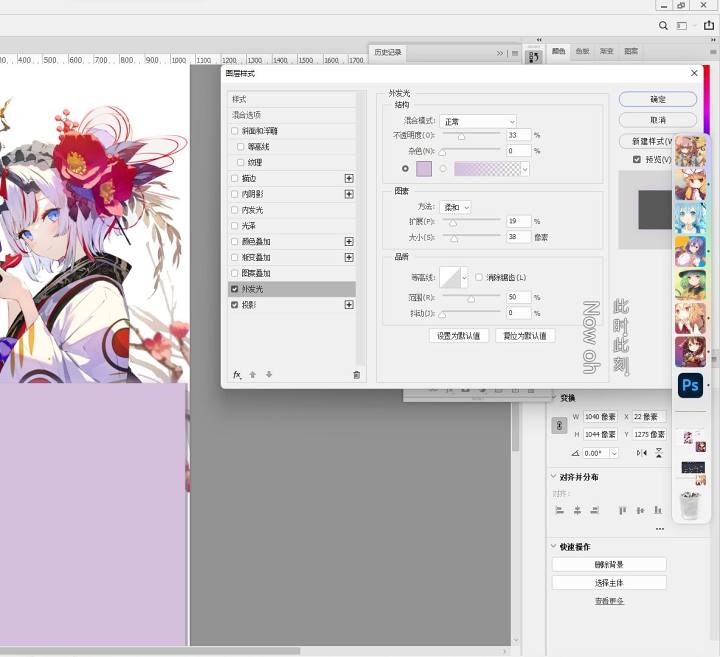
Task: Delete effect with trash icon in style list
Action: [x=356, y=375]
